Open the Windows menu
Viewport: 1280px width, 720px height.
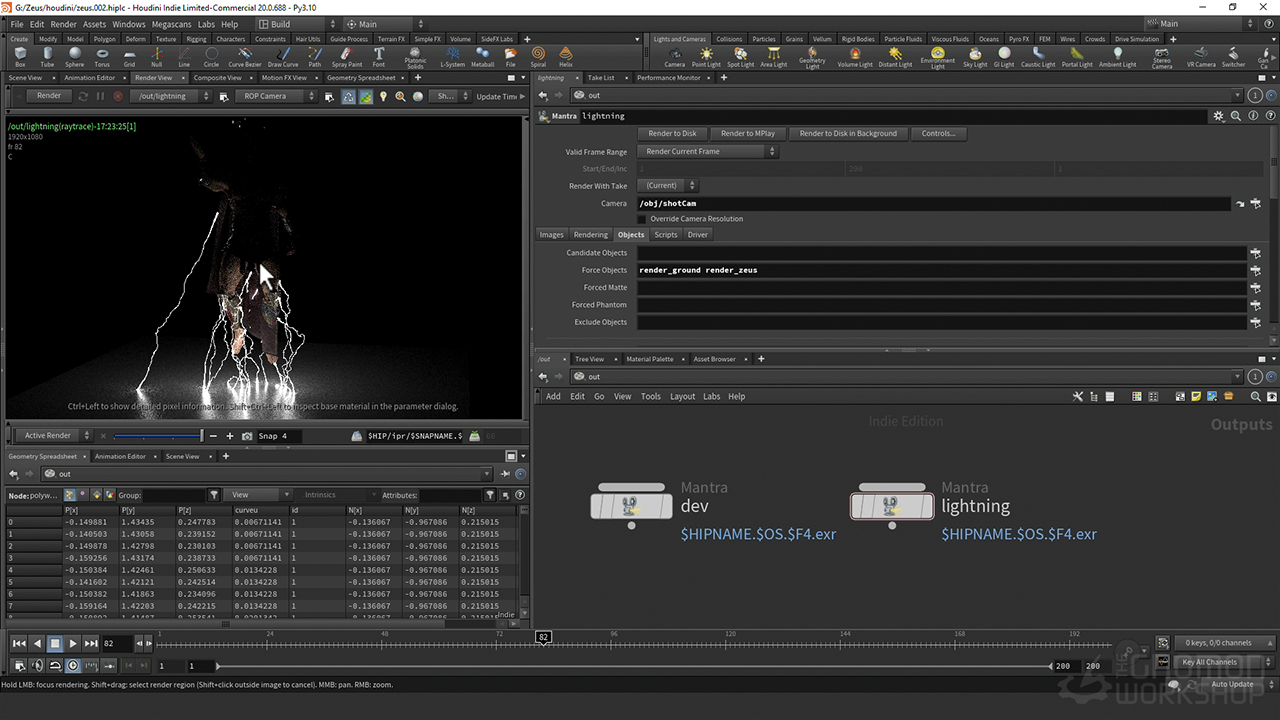tap(128, 24)
